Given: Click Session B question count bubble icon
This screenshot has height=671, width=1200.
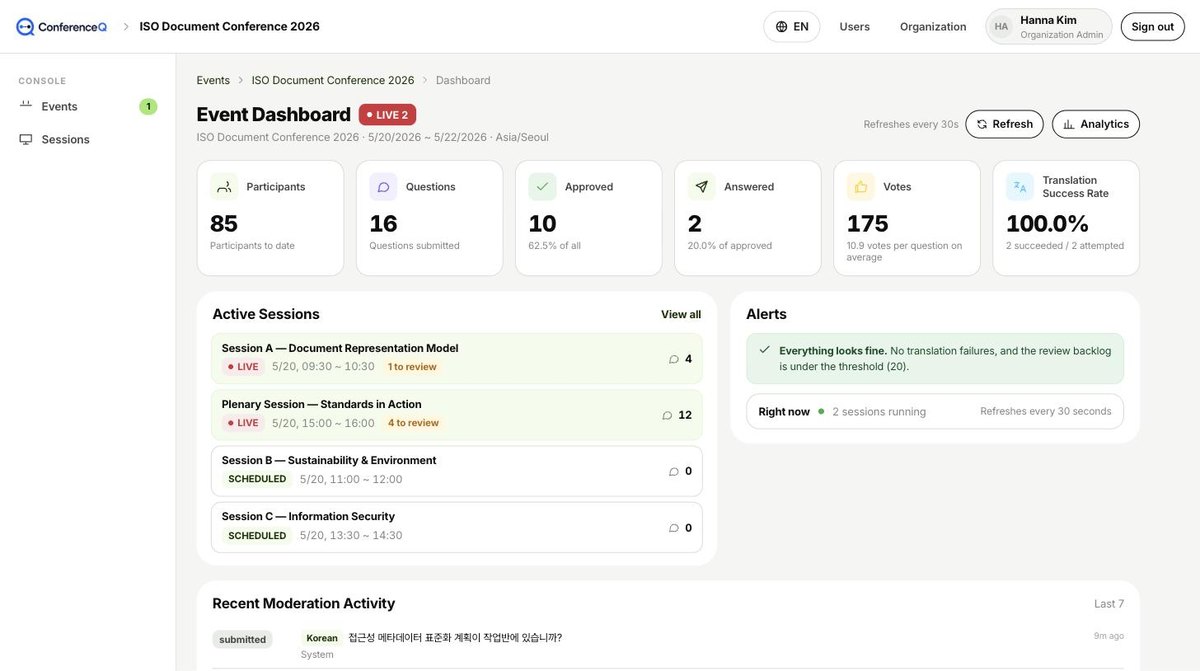Looking at the screenshot, I should pyautogui.click(x=674, y=471).
